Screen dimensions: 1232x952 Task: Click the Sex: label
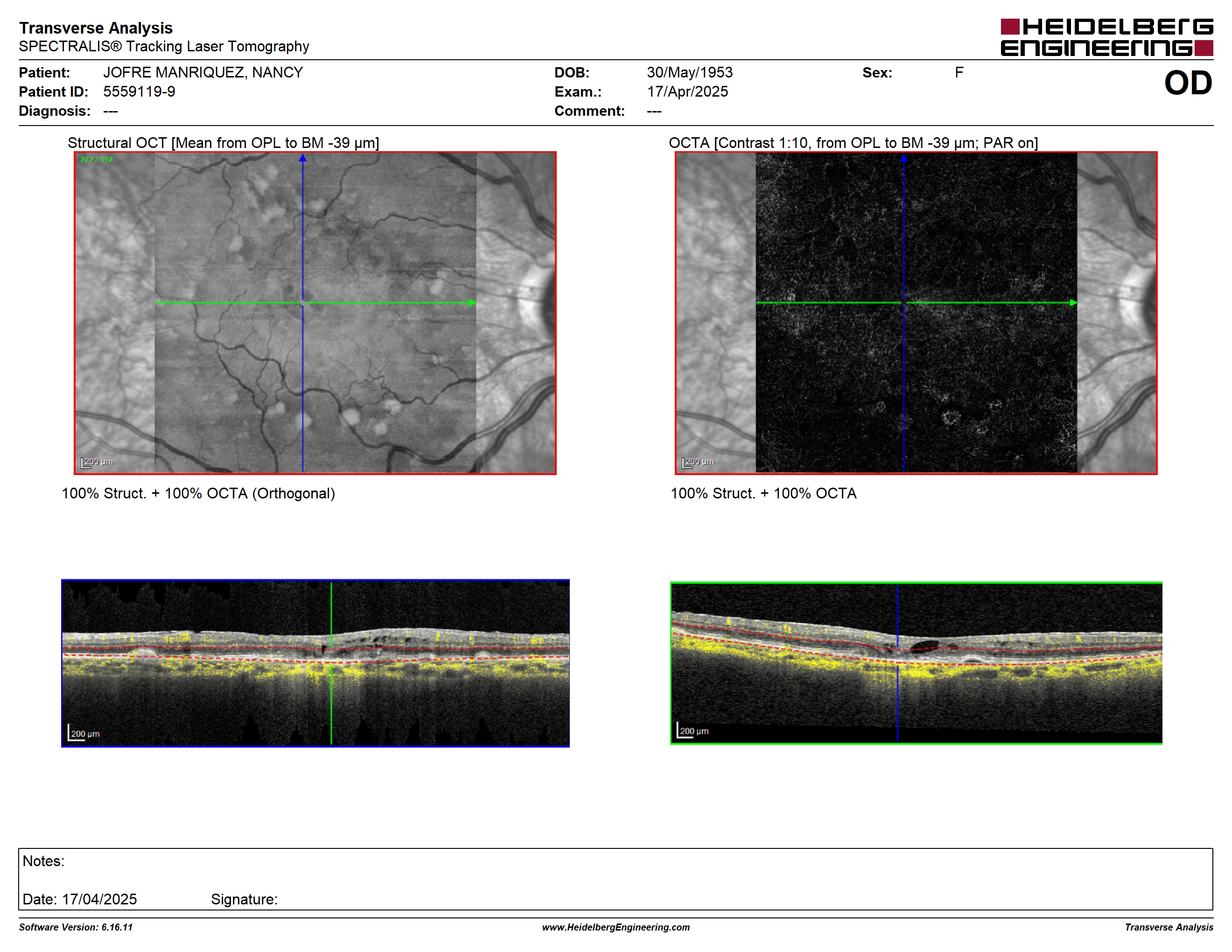877,73
